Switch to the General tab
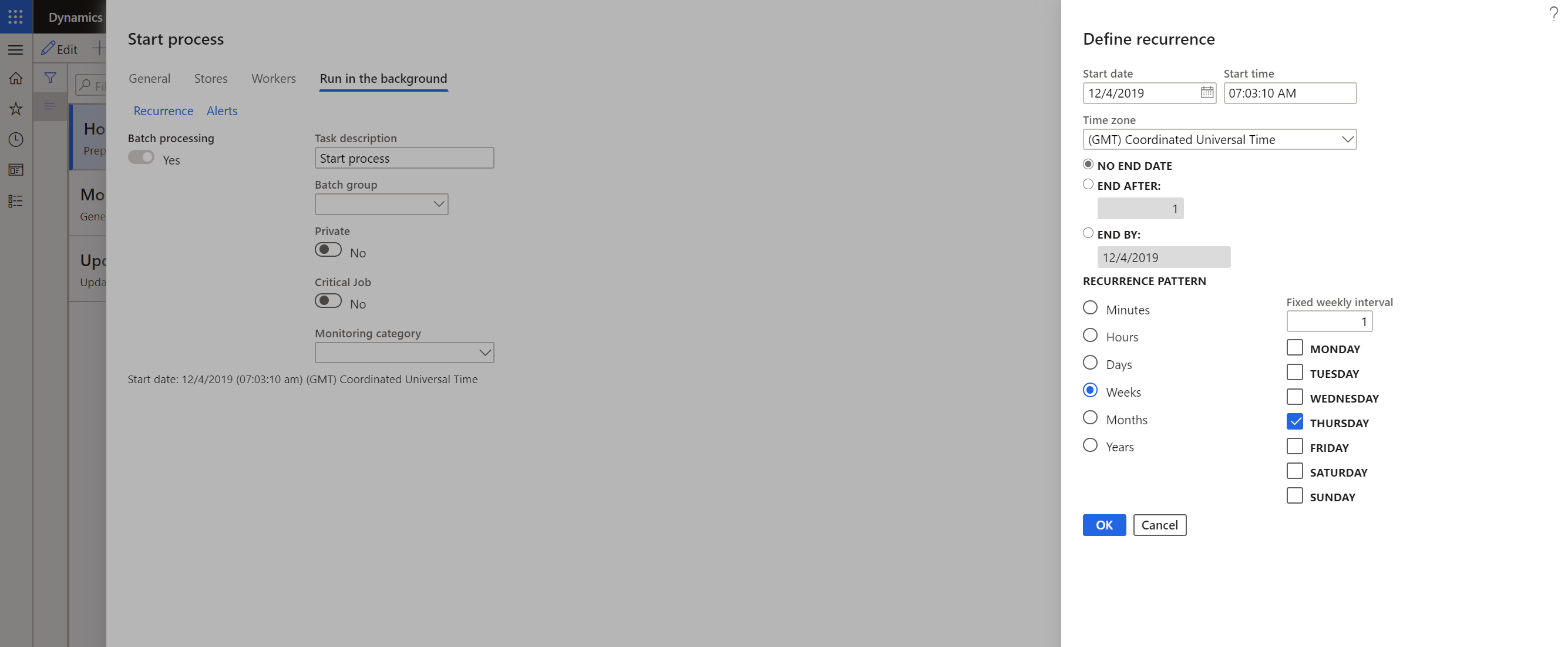This screenshot has height=647, width=1568. pyautogui.click(x=150, y=77)
